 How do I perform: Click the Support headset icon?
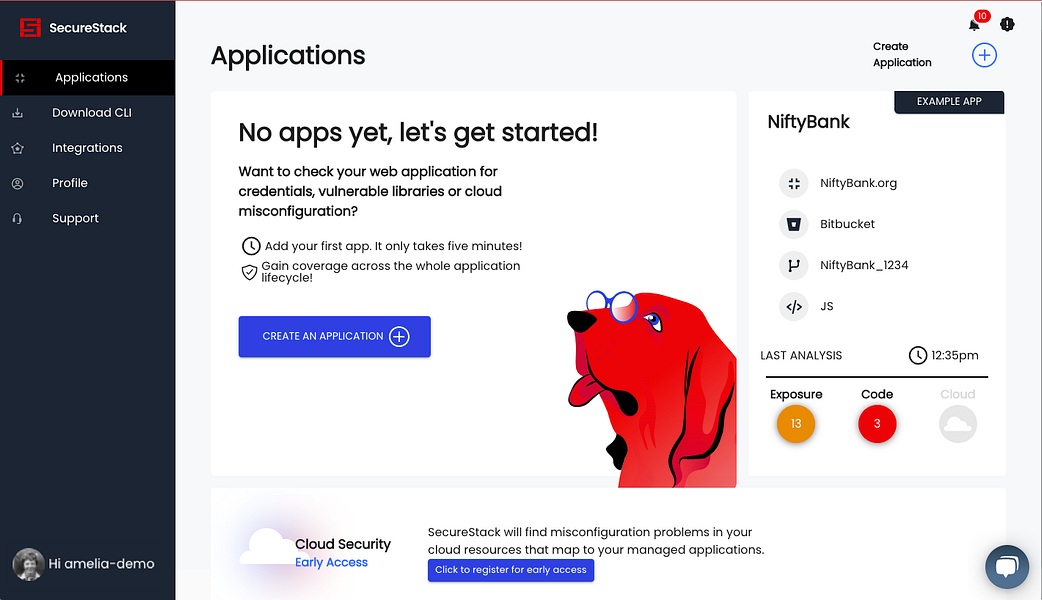17,219
